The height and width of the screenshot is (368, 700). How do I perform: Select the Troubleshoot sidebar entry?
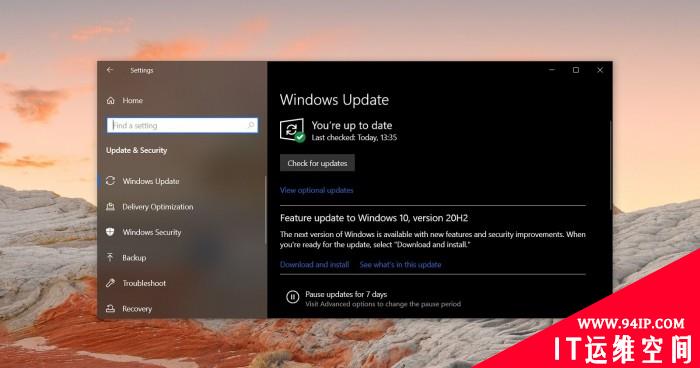coord(182,283)
